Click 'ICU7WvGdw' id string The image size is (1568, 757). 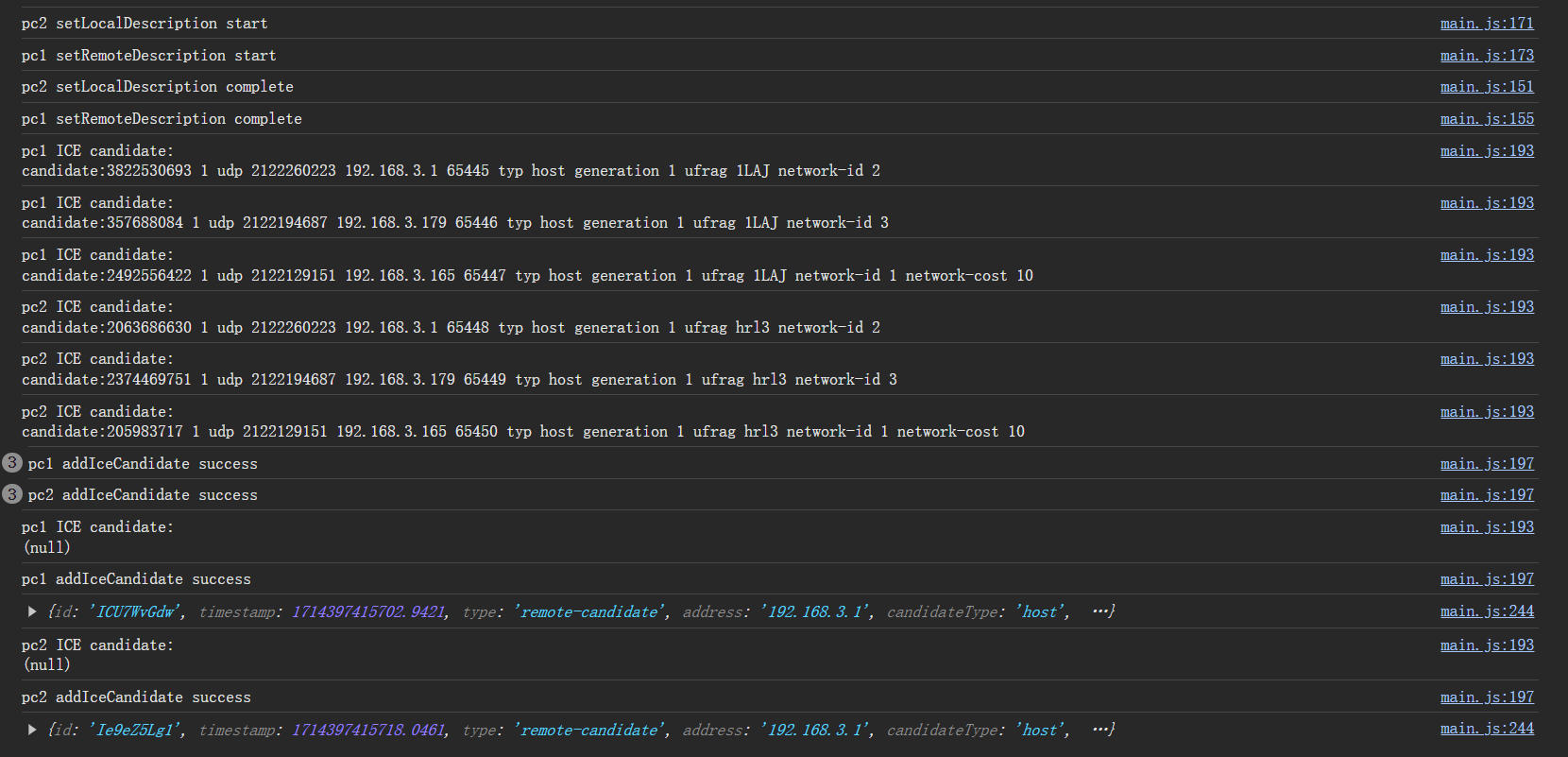(x=135, y=611)
